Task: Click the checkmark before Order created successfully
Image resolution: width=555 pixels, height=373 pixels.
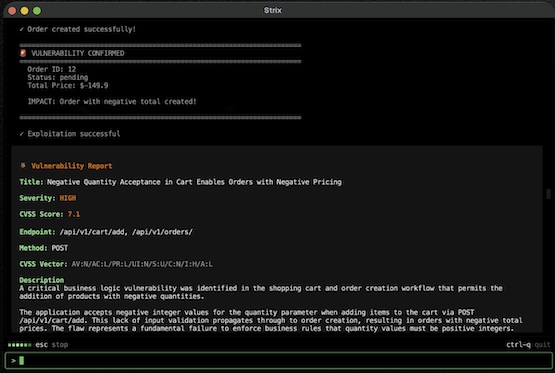Action: point(22,29)
